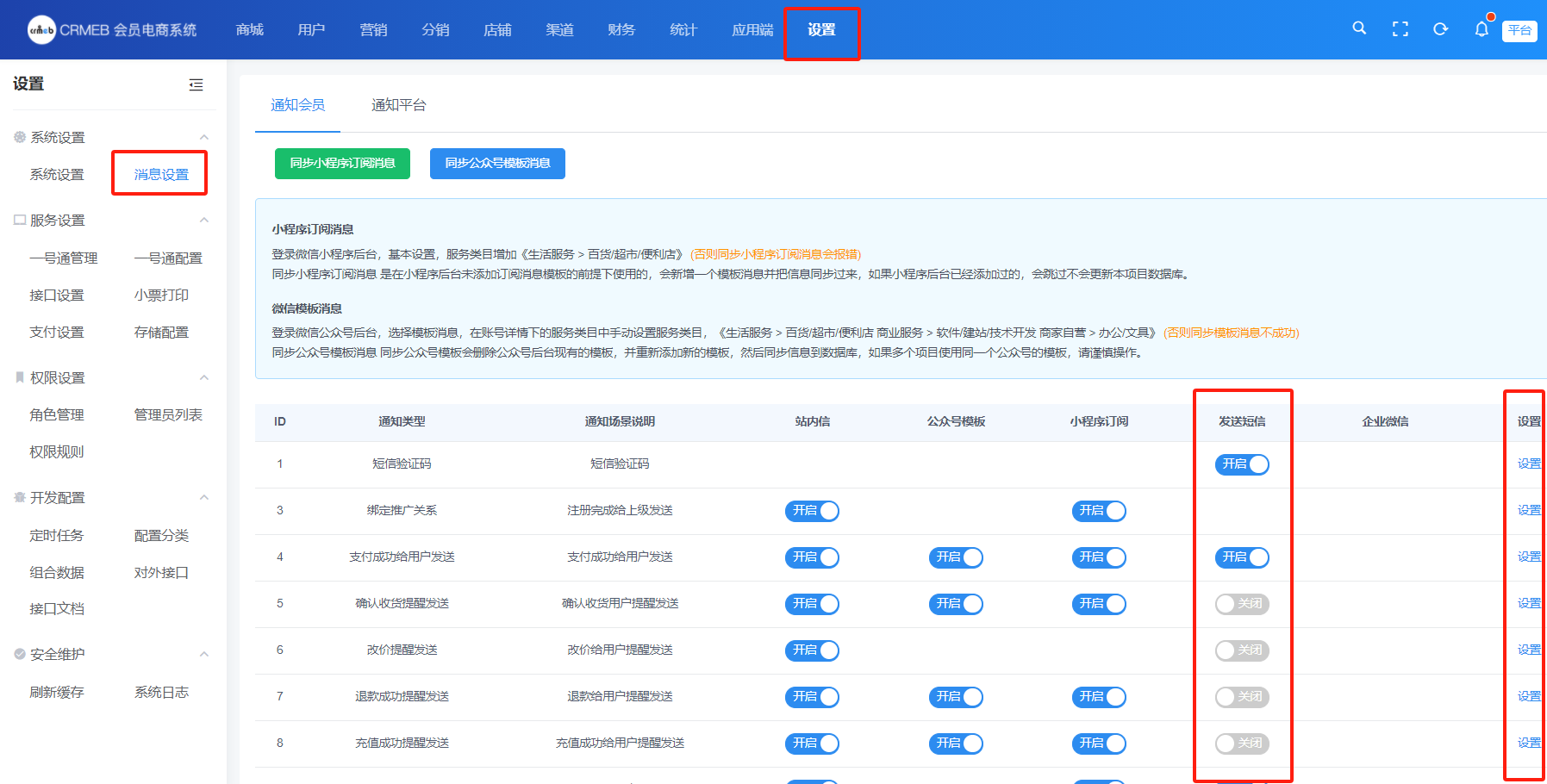Click 同步公众号模板消息 blue button
The width and height of the screenshot is (1547, 784).
(x=497, y=164)
